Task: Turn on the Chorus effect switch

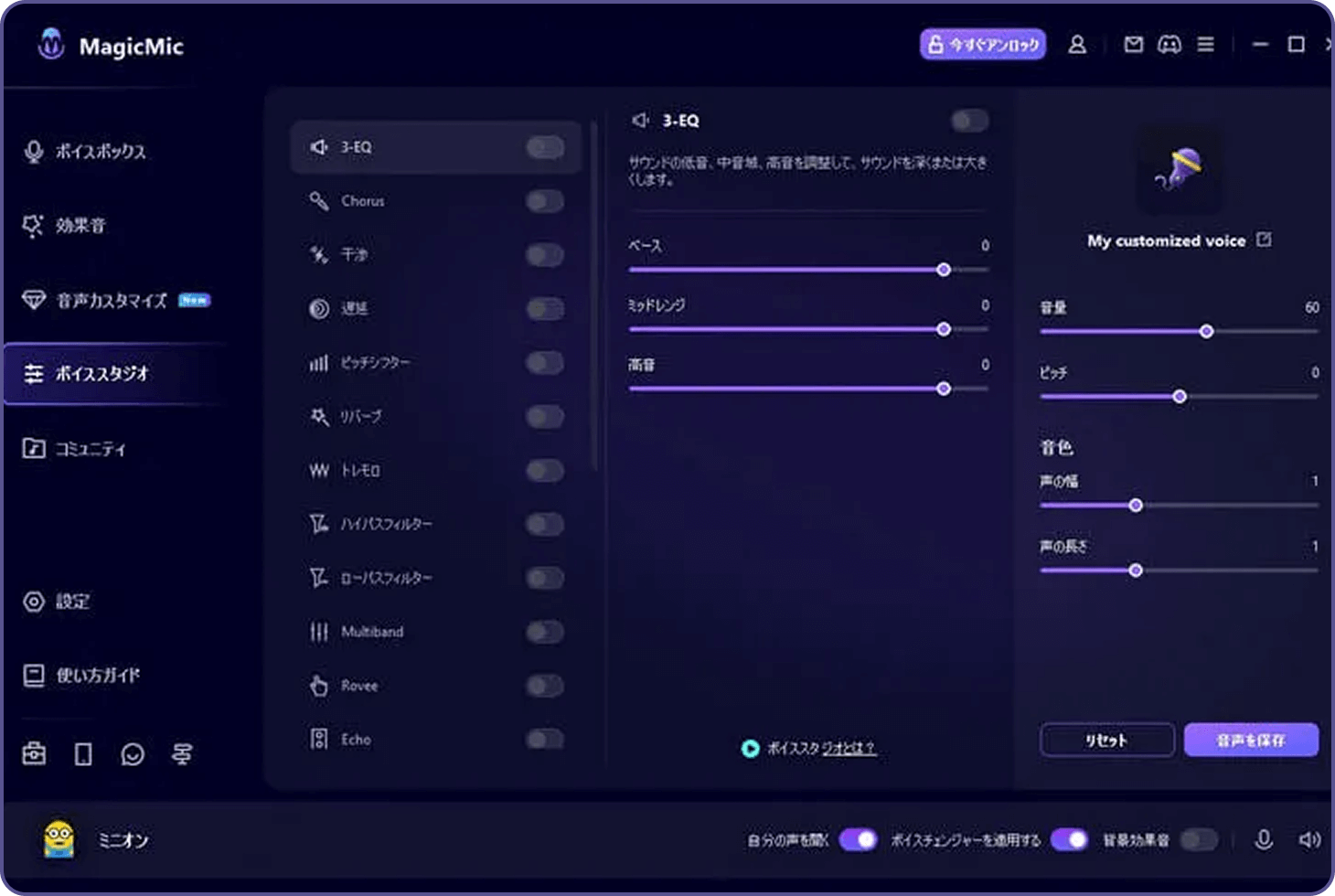Action: (544, 201)
